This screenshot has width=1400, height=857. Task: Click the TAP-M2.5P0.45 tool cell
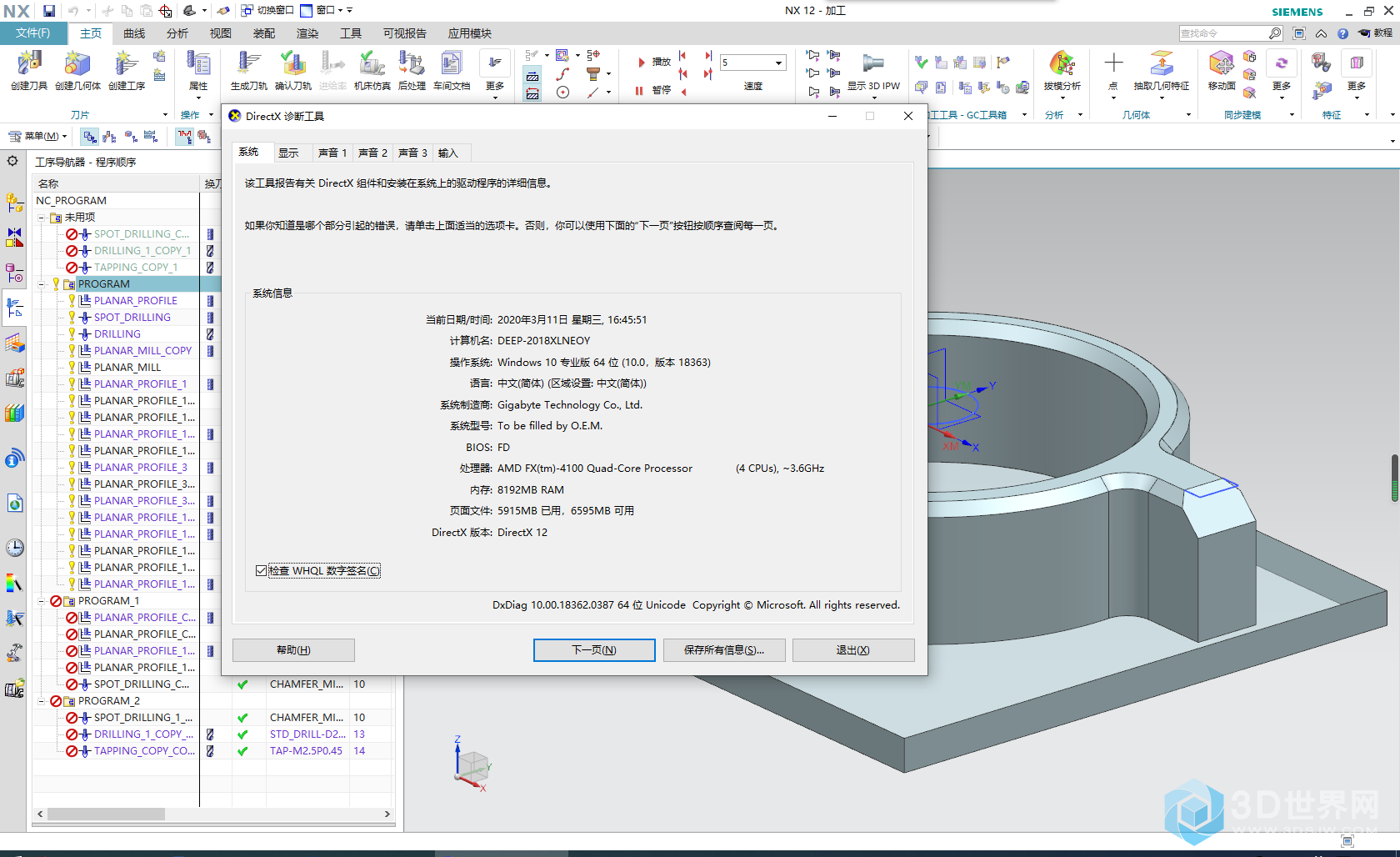pos(306,751)
